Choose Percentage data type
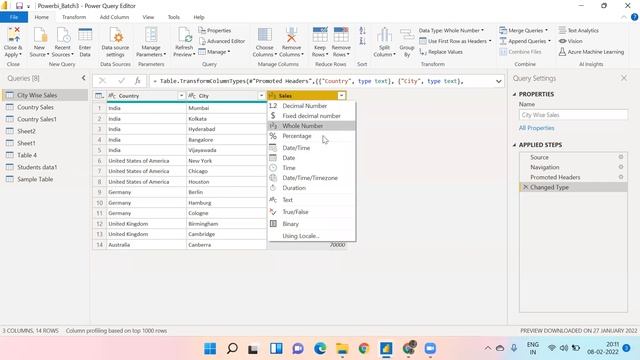The height and width of the screenshot is (360, 640). (x=311, y=136)
